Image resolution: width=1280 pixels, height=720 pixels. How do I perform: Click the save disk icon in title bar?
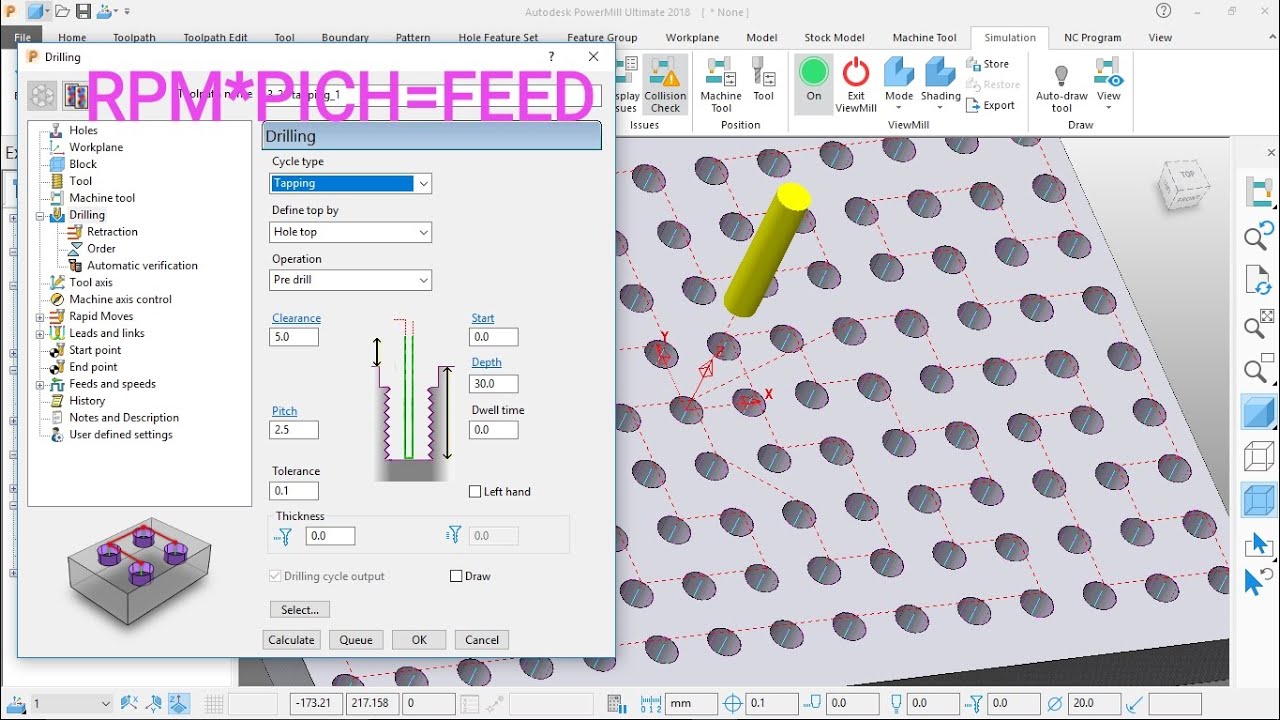83,12
